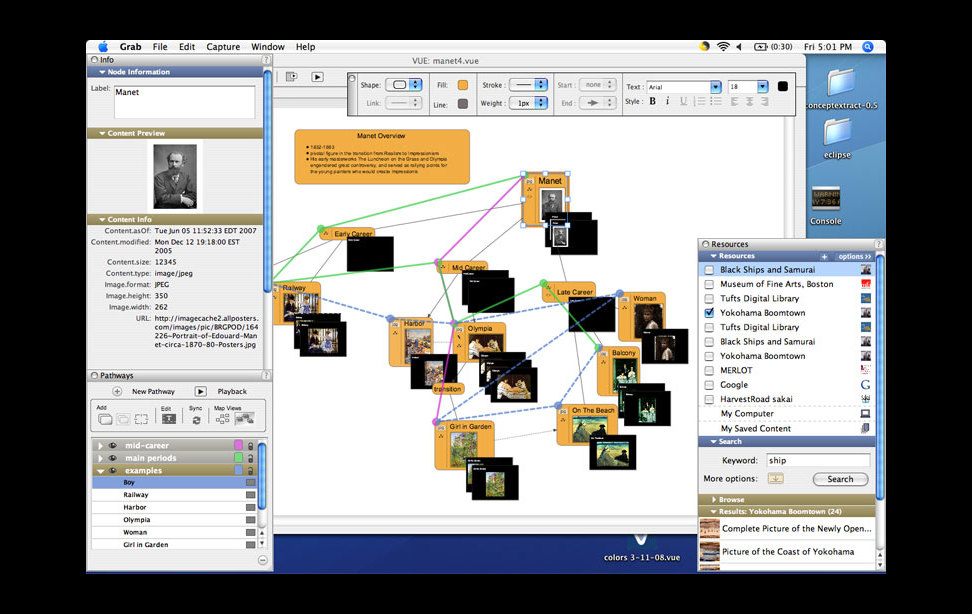The width and height of the screenshot is (972, 614).
Task: Click the gray Line color swatch
Action: (x=462, y=104)
